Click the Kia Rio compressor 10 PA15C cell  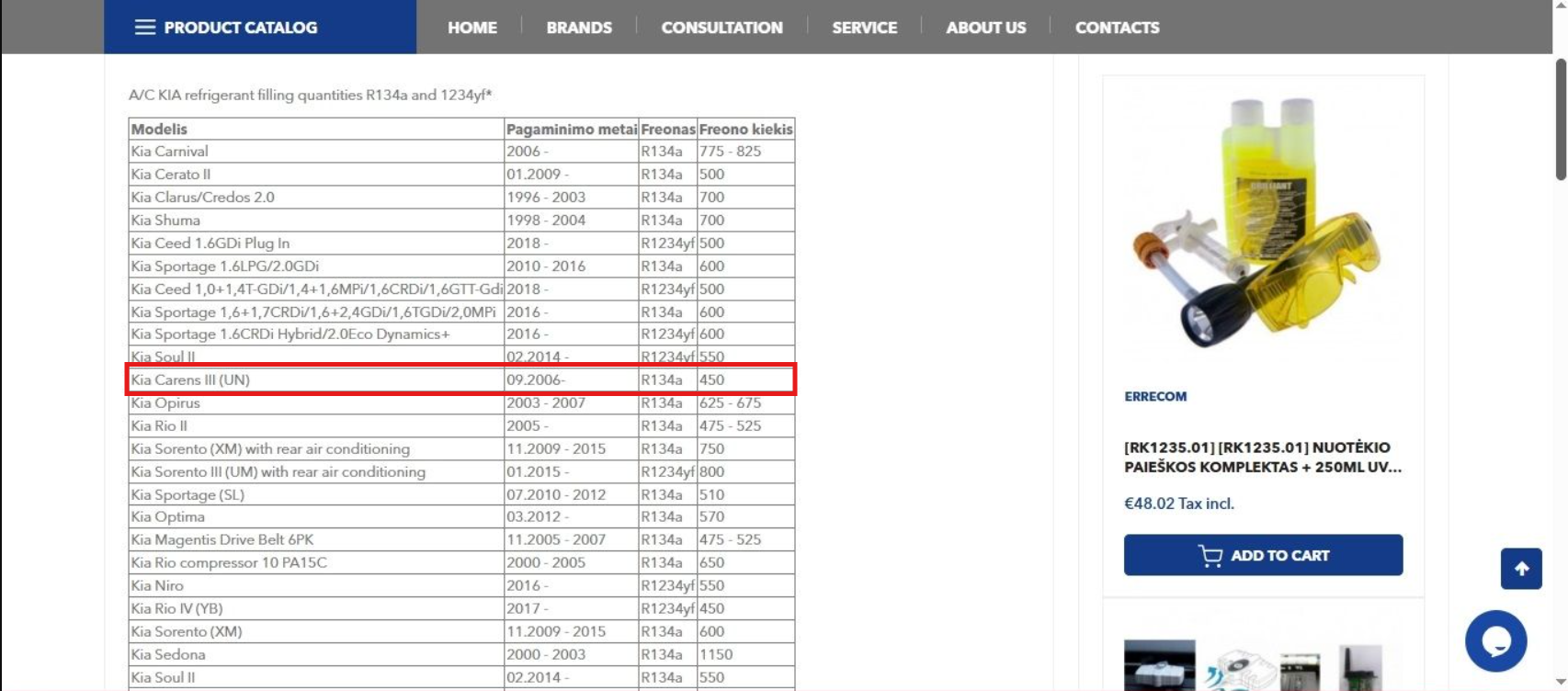point(316,563)
